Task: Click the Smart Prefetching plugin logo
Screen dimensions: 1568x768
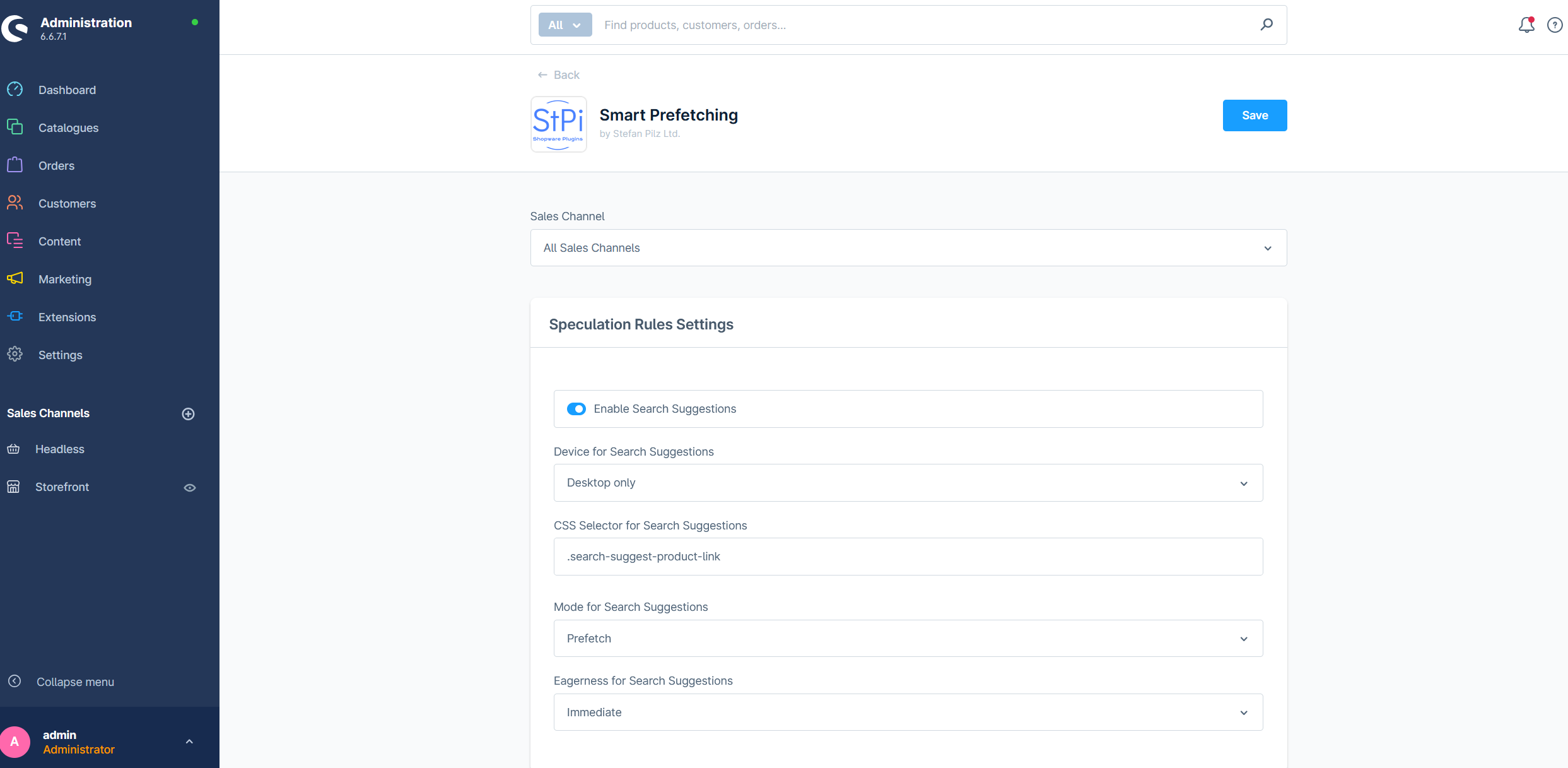Action: 559,124
